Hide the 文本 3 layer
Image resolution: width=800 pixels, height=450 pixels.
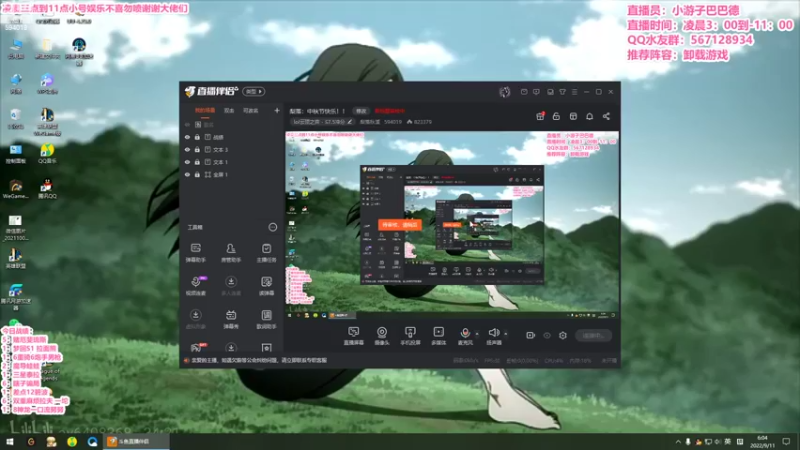[x=187, y=149]
